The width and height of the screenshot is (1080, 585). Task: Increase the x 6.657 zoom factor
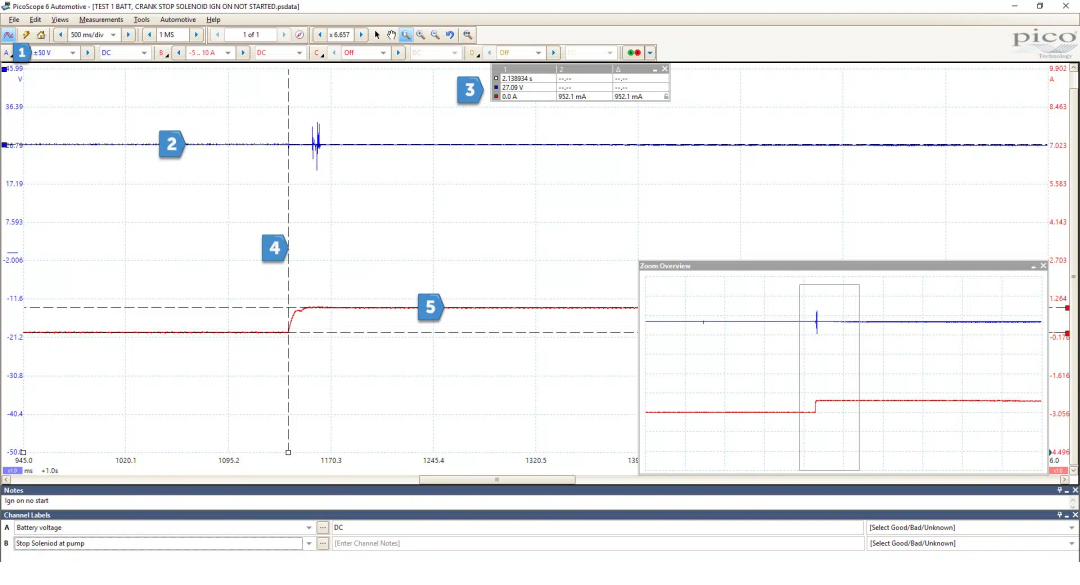[x=362, y=34]
